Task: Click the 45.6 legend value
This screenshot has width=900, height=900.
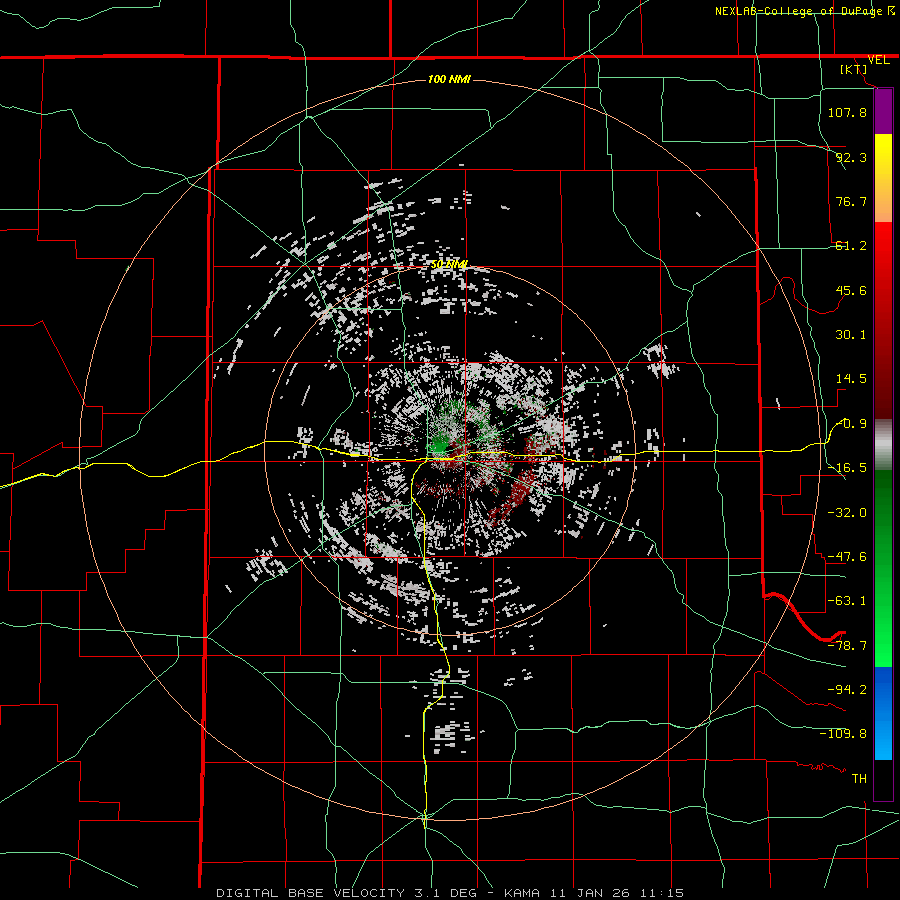Action: [x=851, y=290]
